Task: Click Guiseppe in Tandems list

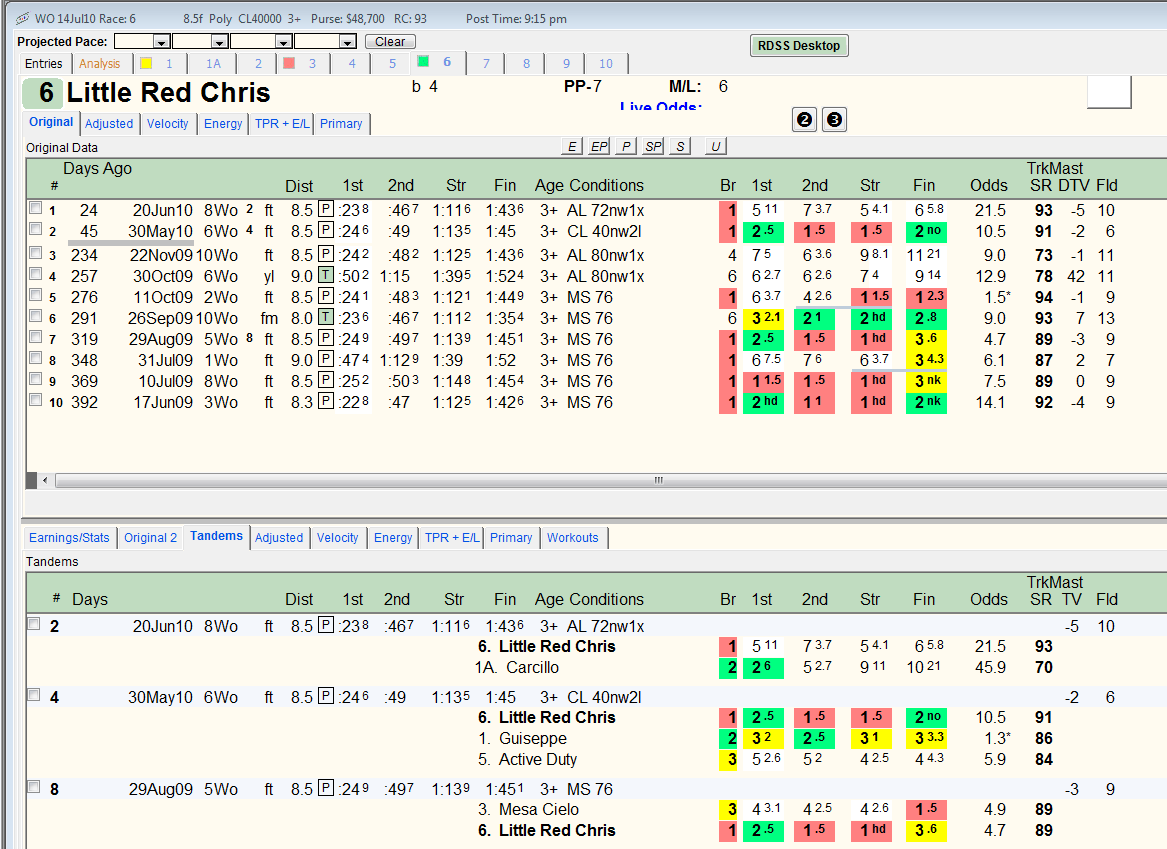Action: [532, 739]
